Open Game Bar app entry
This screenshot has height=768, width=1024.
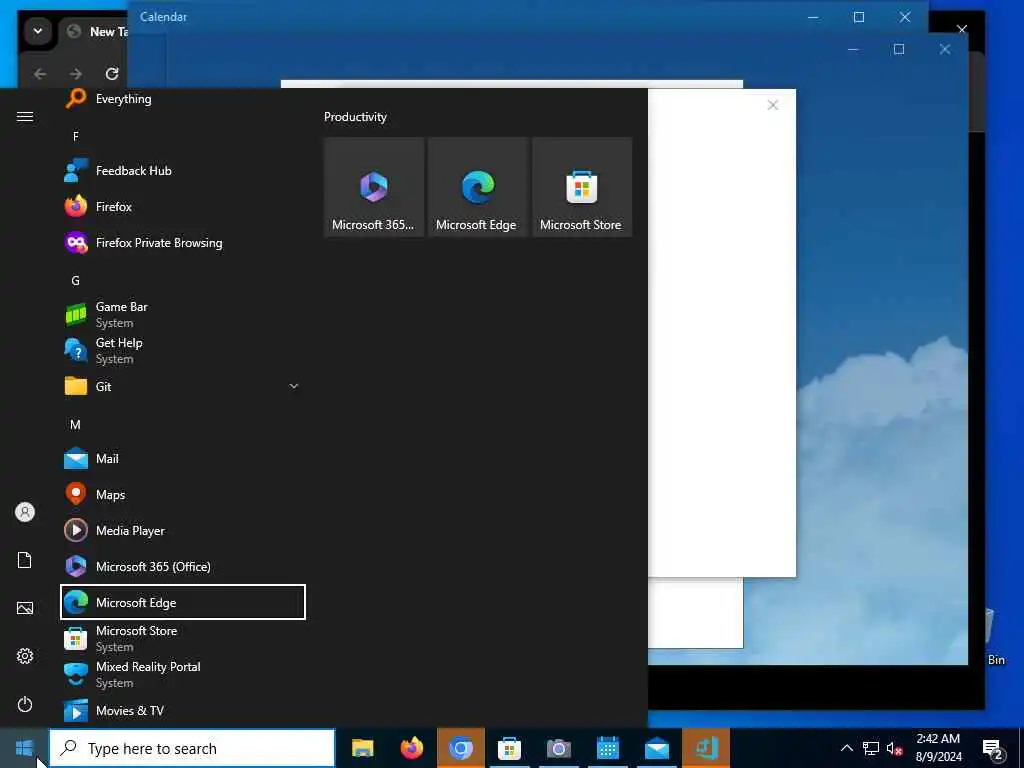click(x=183, y=315)
